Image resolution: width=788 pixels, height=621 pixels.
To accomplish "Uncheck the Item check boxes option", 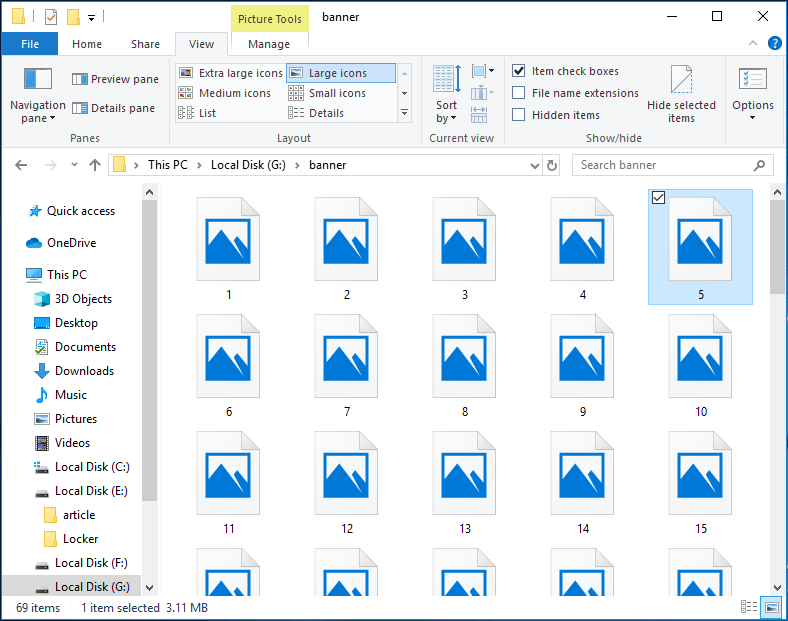I will point(519,71).
